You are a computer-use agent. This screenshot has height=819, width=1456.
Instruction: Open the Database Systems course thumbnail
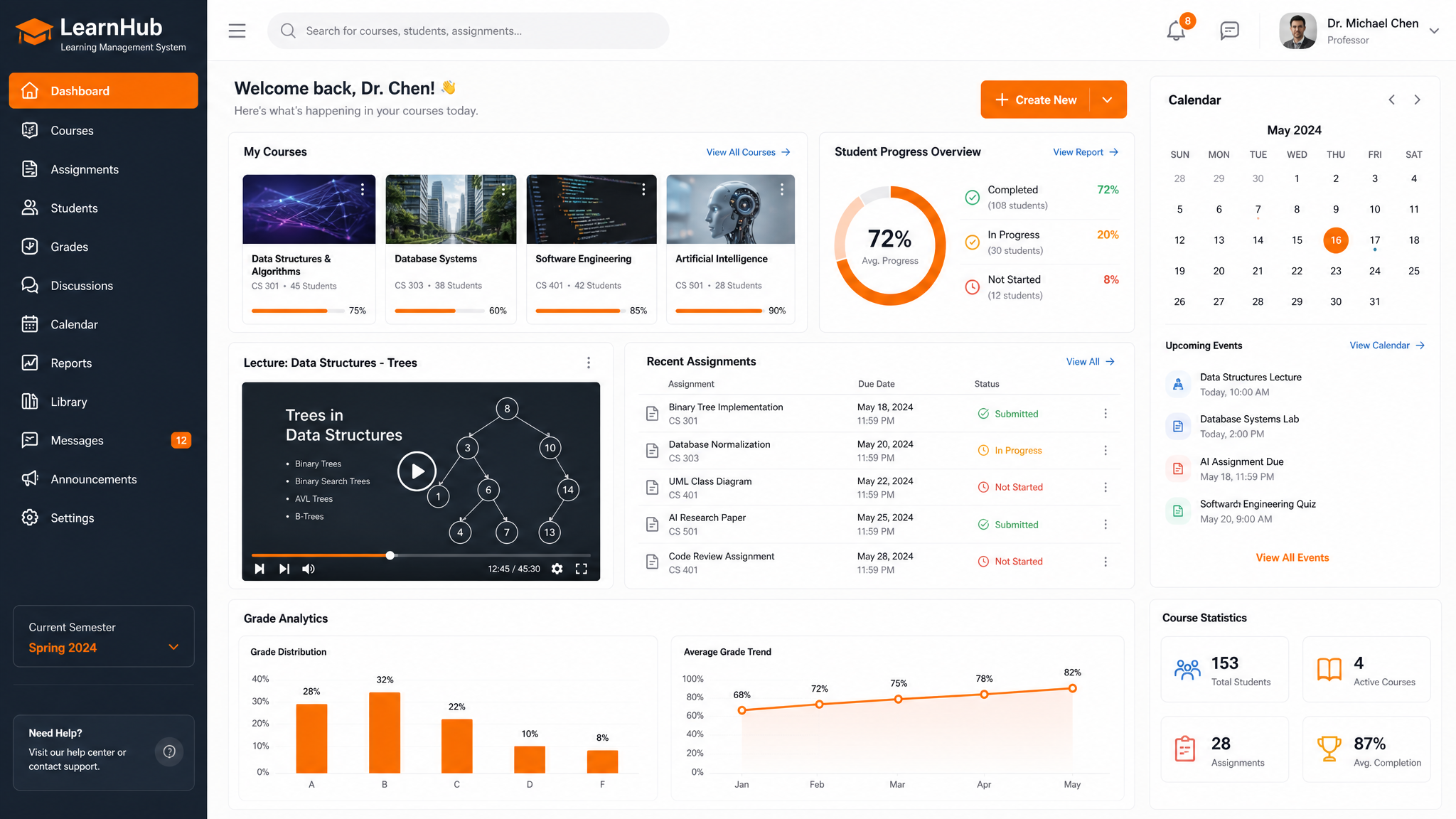(451, 209)
